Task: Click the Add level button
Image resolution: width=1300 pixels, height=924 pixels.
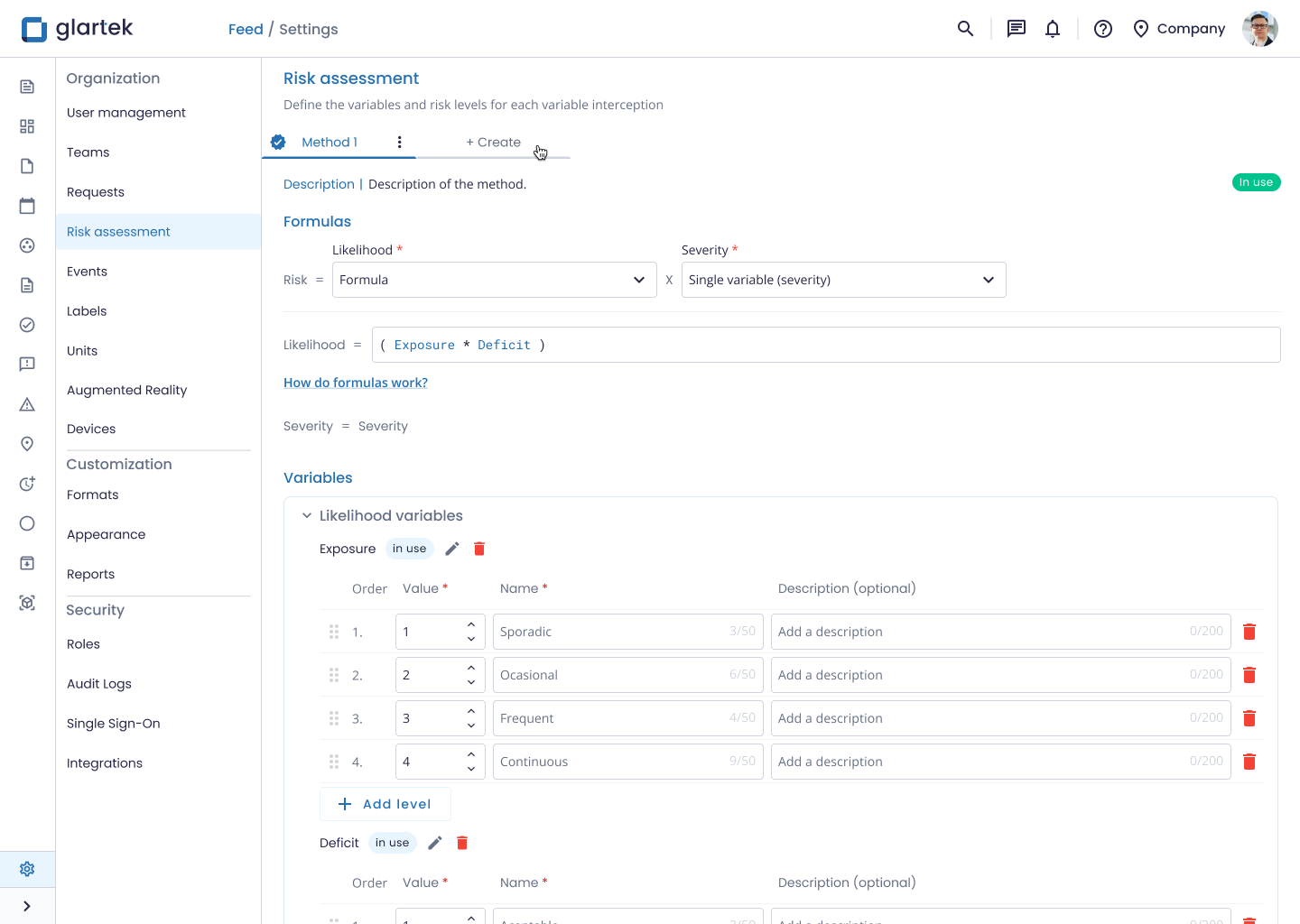Action: [x=385, y=804]
